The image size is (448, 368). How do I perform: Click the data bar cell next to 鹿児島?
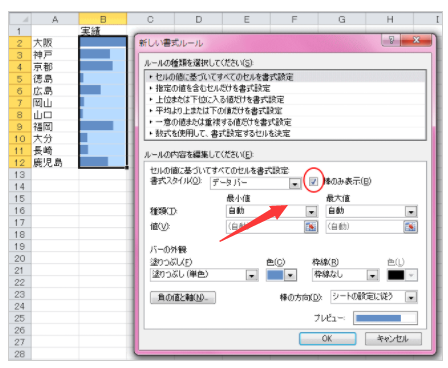pos(103,162)
